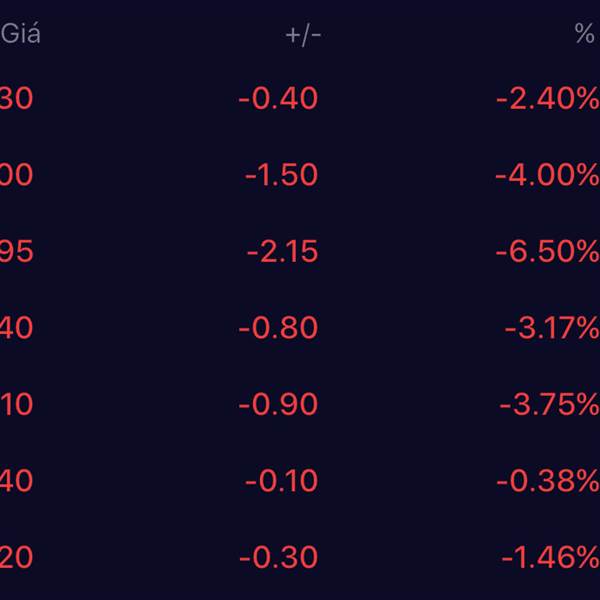Select the -0.80 change value
The height and width of the screenshot is (600, 600).
(x=278, y=328)
